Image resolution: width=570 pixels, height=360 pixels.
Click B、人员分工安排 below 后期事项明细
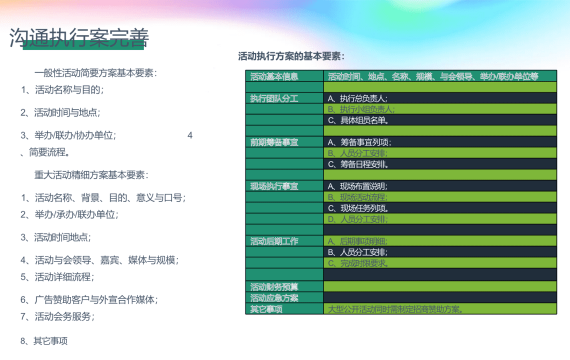point(440,252)
